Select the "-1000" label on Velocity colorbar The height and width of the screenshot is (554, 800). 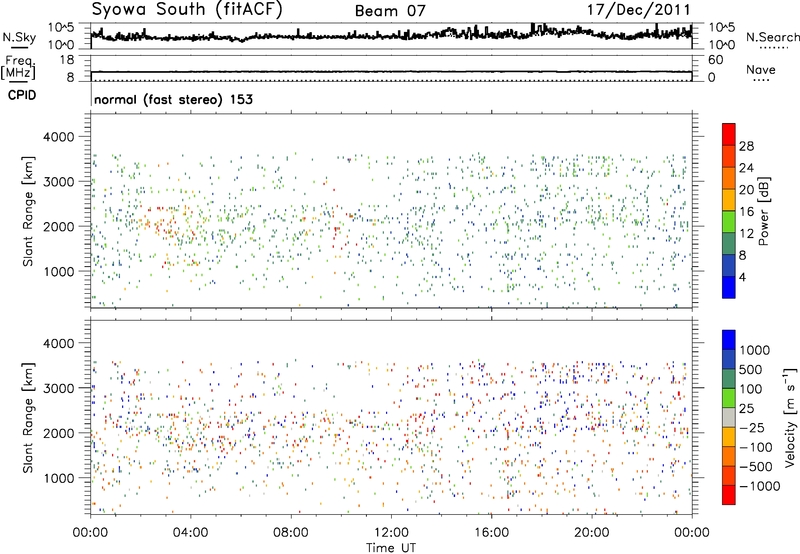[x=759, y=486]
